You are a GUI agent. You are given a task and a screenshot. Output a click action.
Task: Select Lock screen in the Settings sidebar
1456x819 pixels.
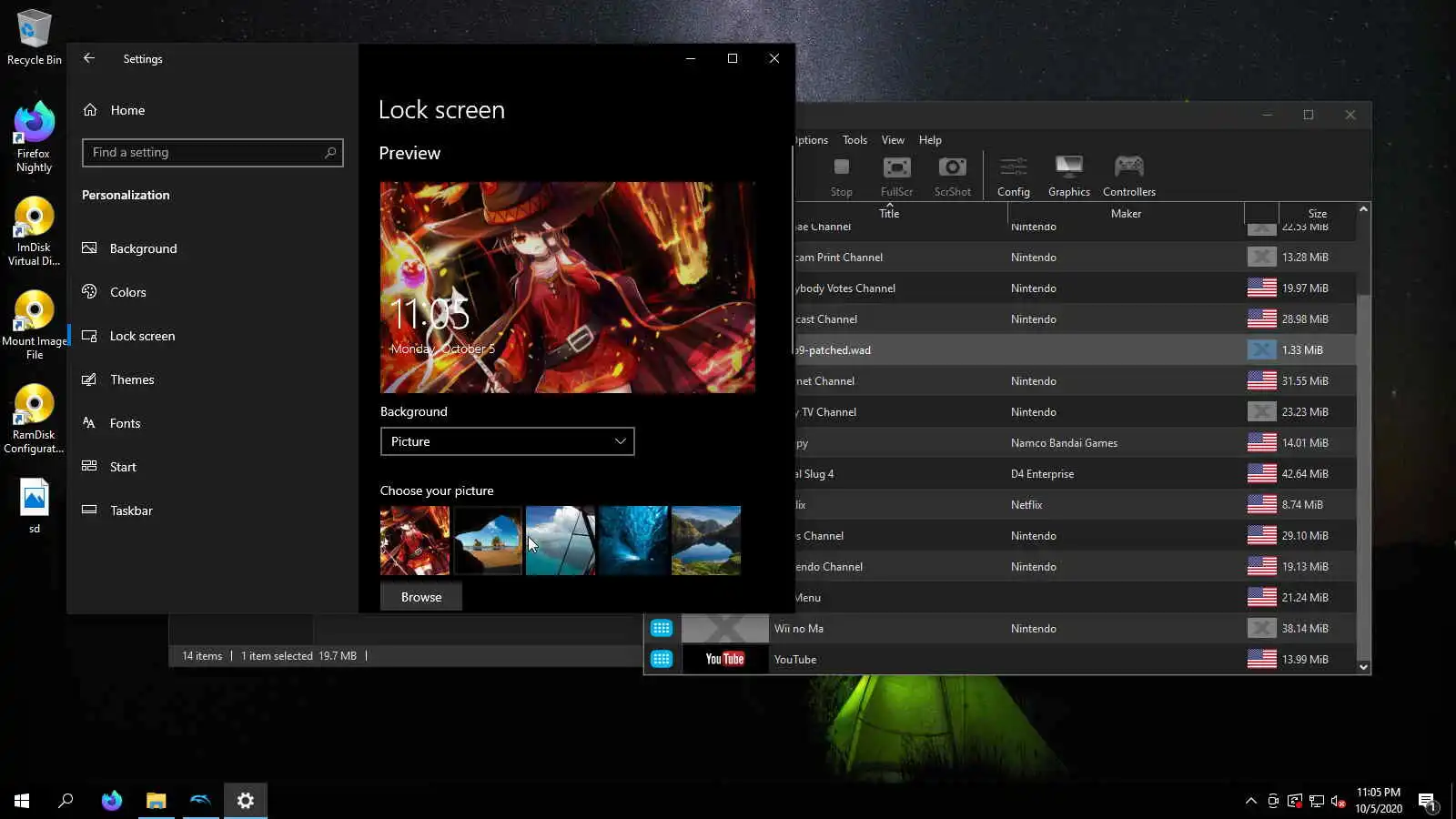tap(142, 336)
